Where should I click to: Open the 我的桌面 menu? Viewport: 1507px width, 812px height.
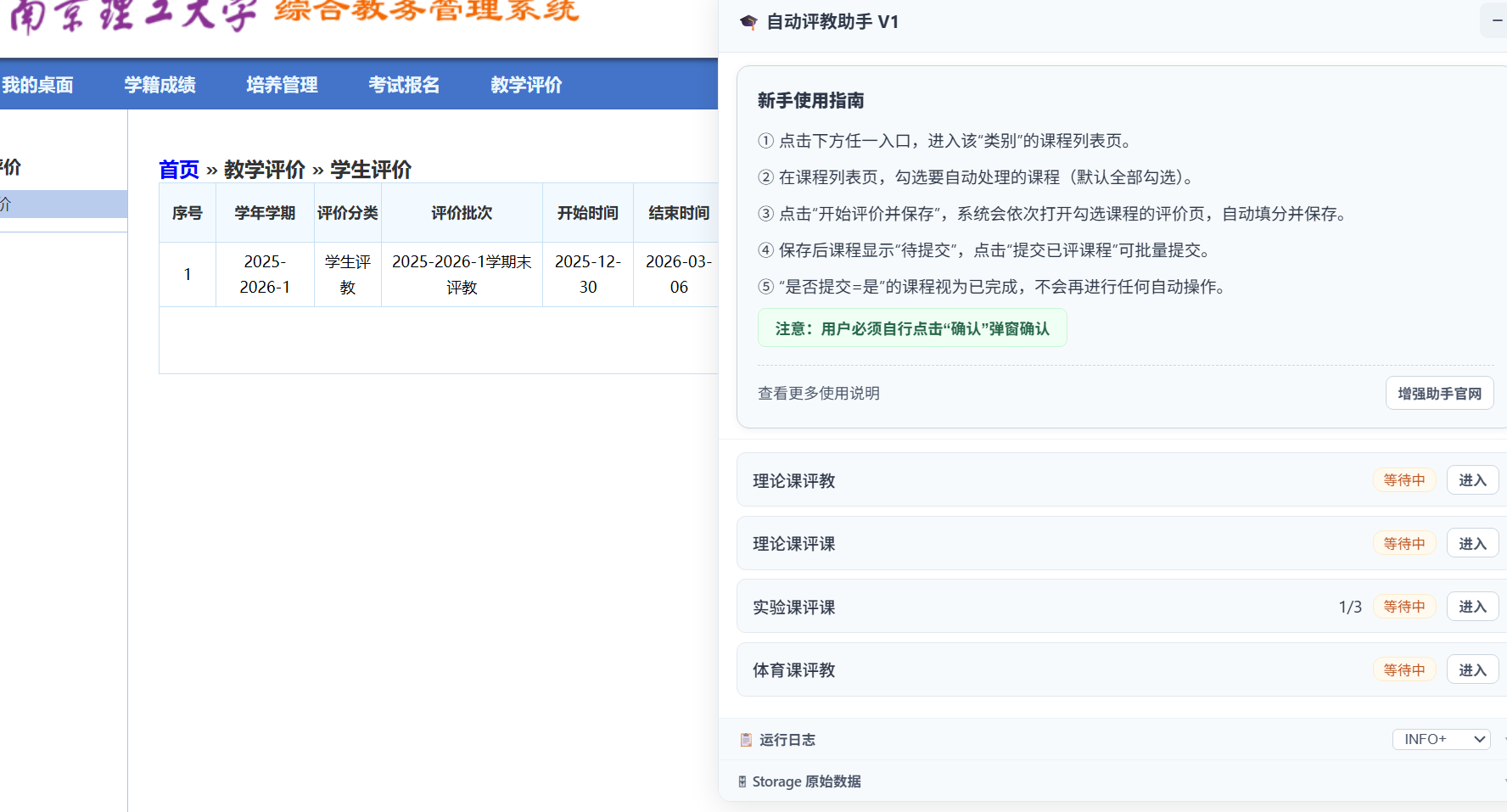click(x=37, y=85)
